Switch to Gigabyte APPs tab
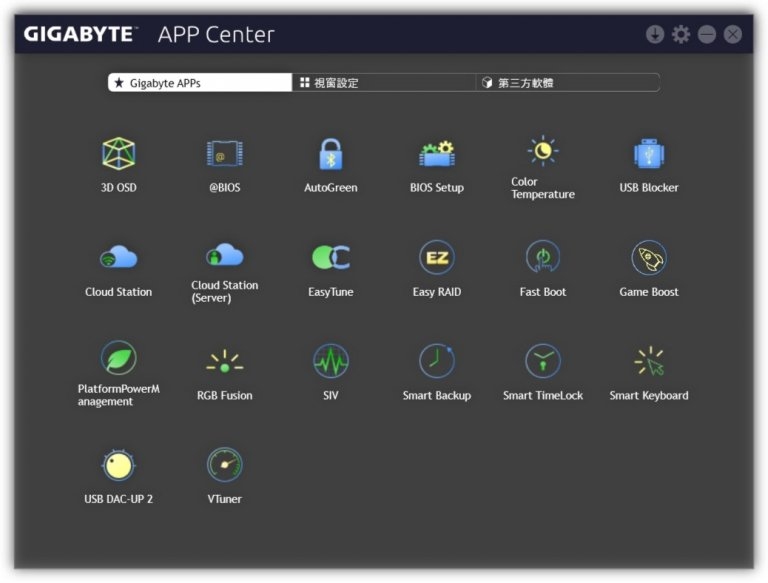Viewport: 768px width, 583px height. coord(200,83)
